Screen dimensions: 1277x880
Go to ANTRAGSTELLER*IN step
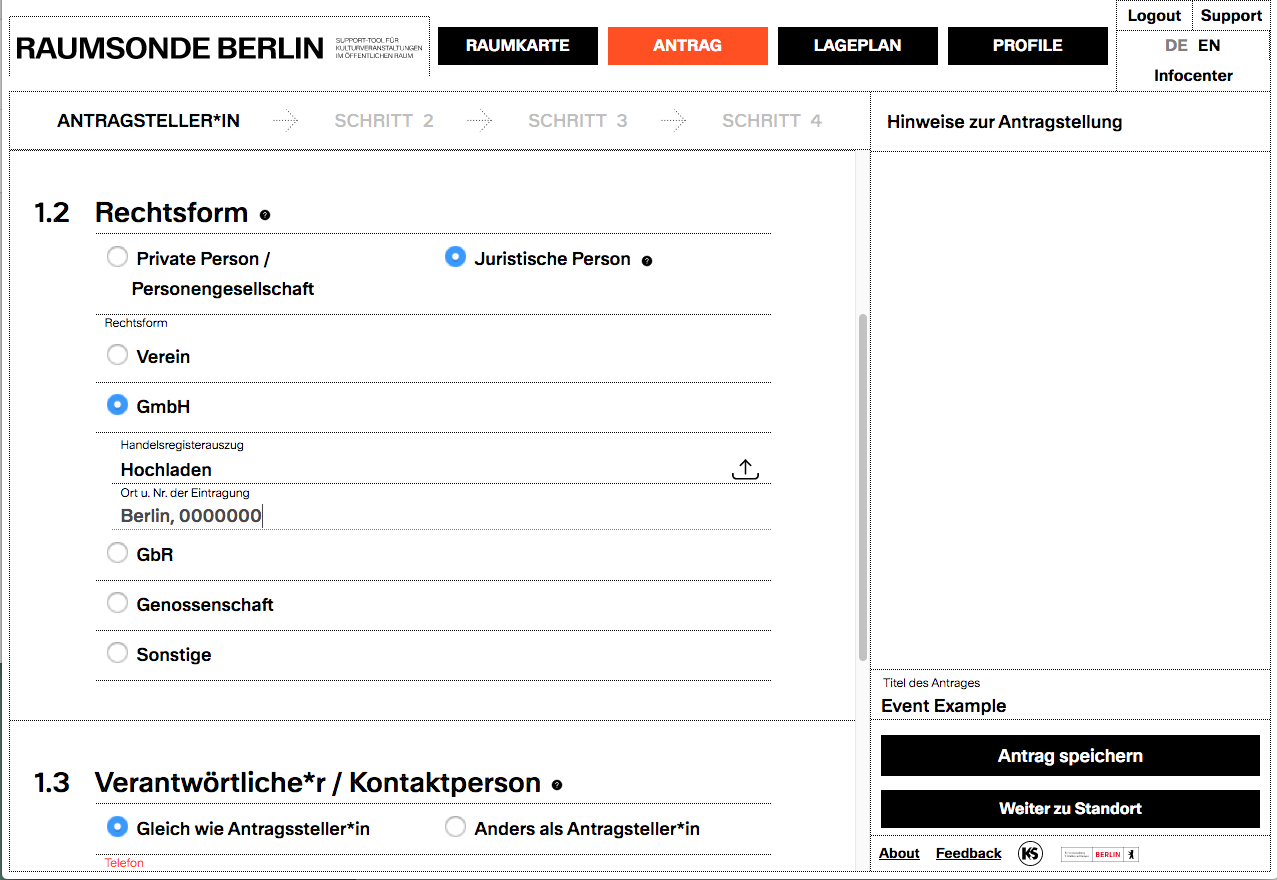(x=149, y=121)
